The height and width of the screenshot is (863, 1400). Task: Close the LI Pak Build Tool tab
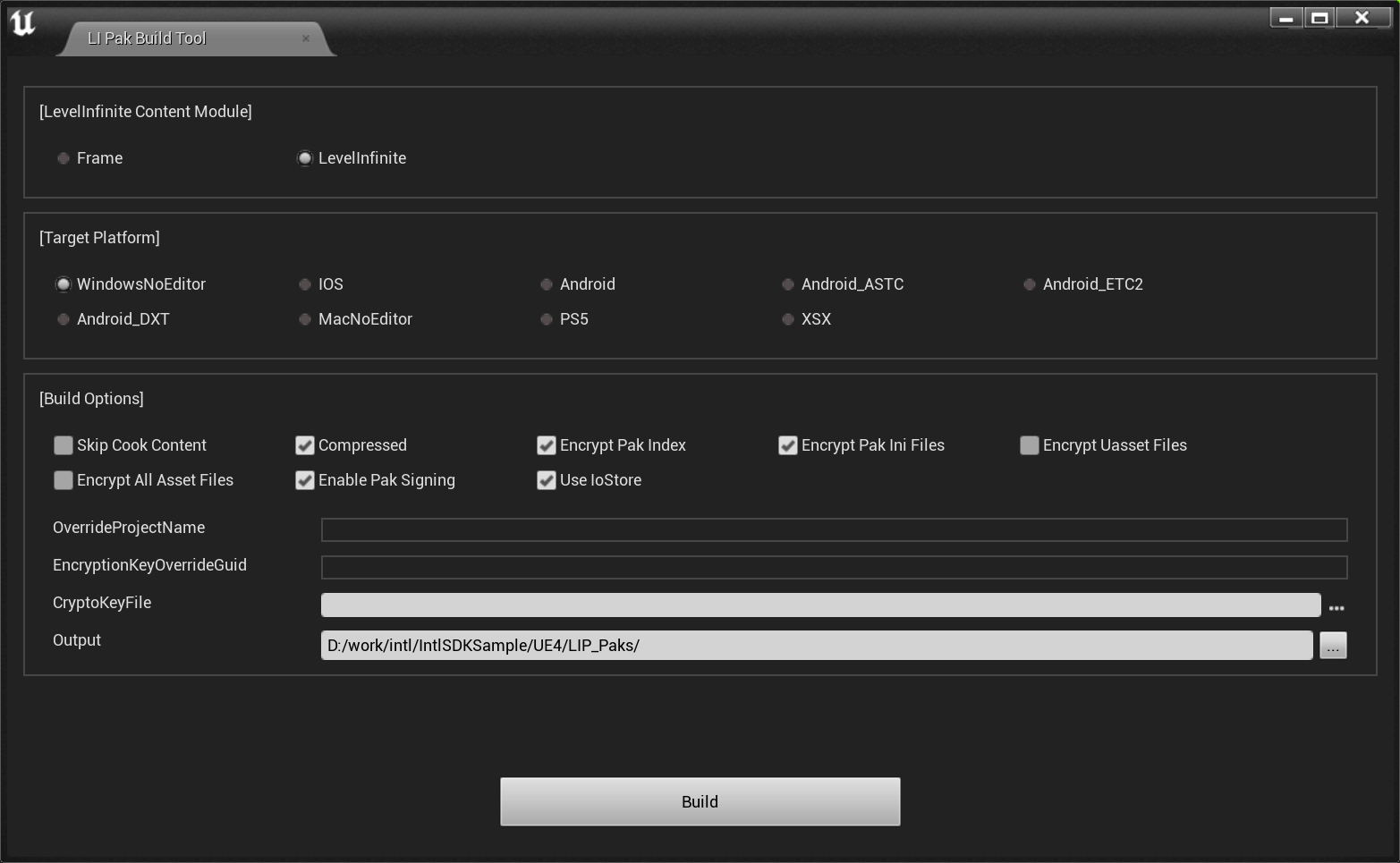point(306,38)
